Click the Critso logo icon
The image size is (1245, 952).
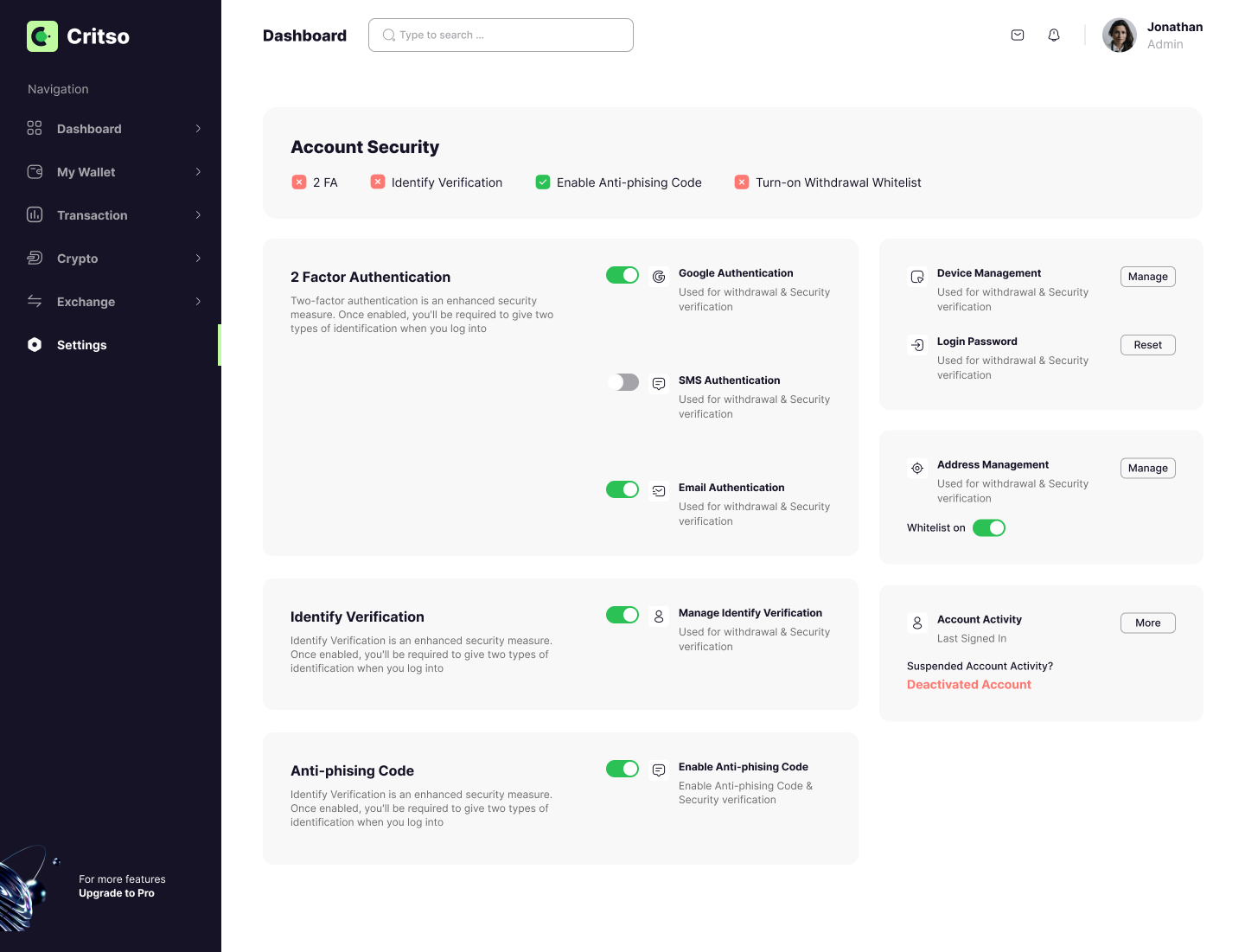42,36
